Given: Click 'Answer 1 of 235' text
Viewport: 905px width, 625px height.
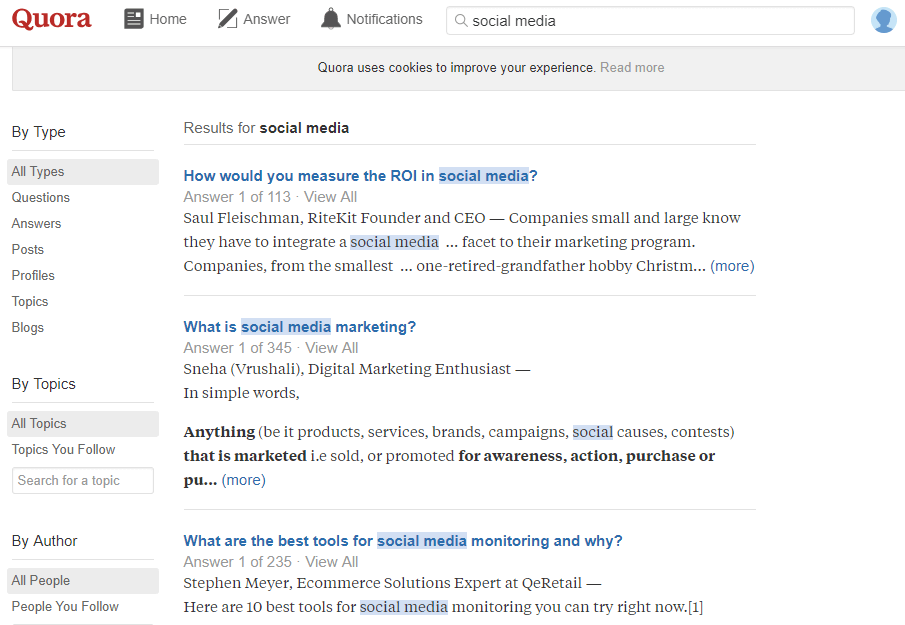Looking at the screenshot, I should click(x=237, y=562).
